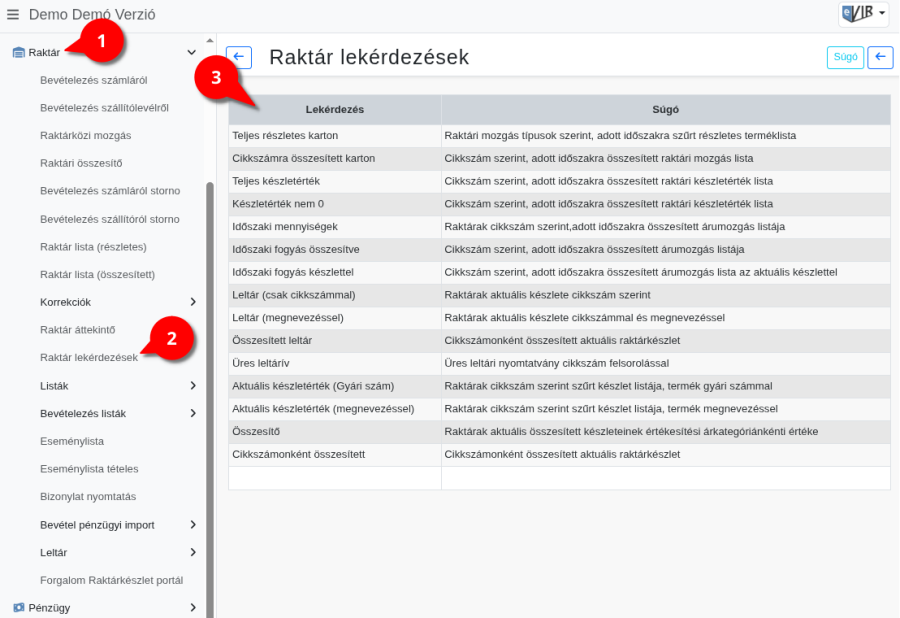Open Eseménylista tételes menu item

(x=89, y=469)
